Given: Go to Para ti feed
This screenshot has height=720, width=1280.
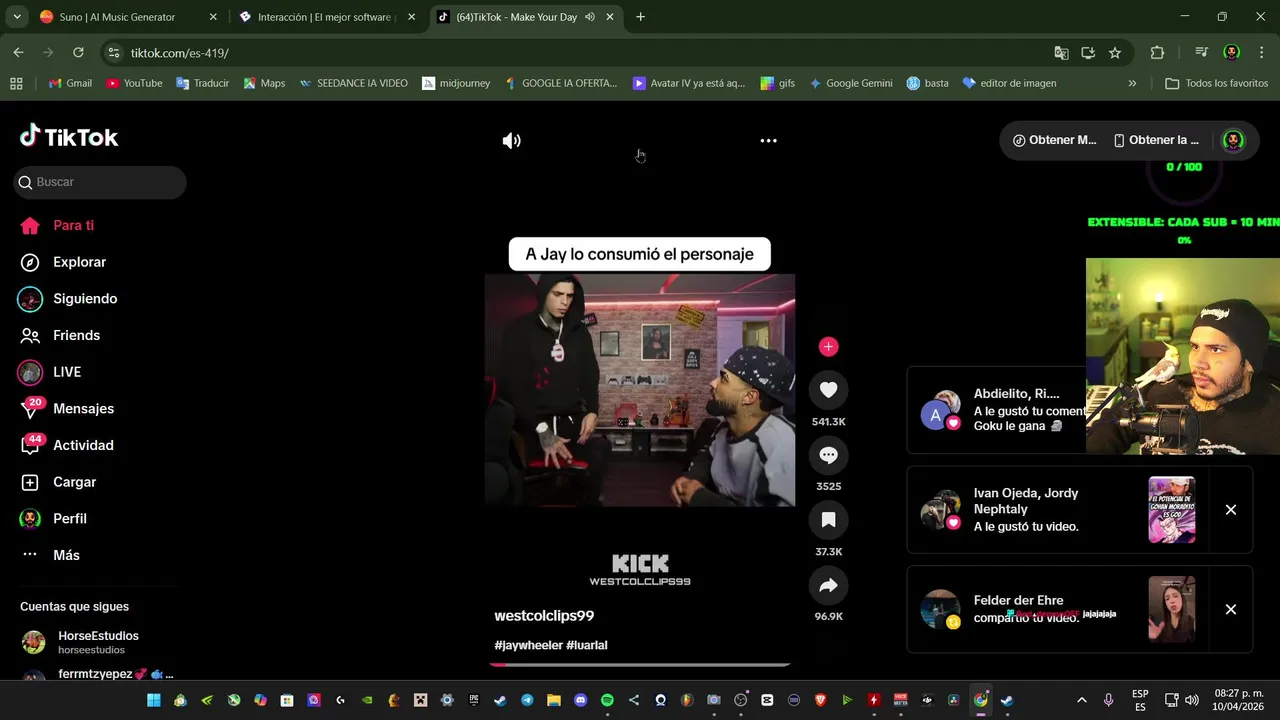Looking at the screenshot, I should click(74, 225).
